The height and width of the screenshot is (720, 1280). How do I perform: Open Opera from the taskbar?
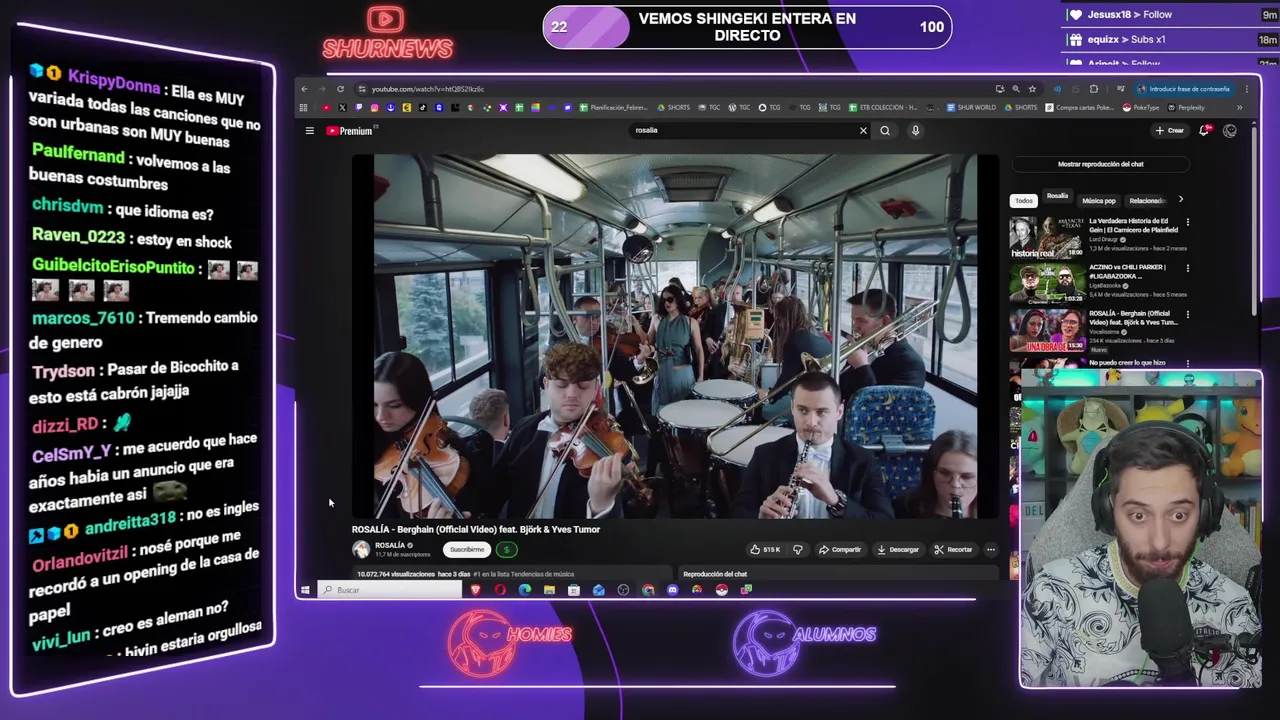[x=500, y=590]
